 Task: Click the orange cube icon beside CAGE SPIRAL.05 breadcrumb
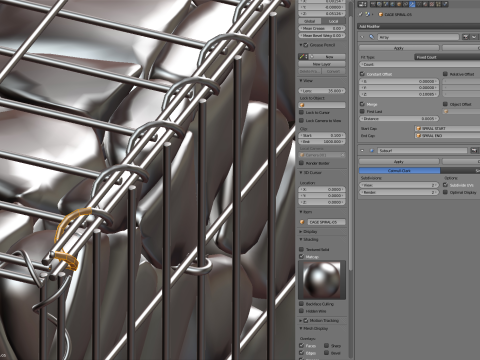click(x=380, y=14)
